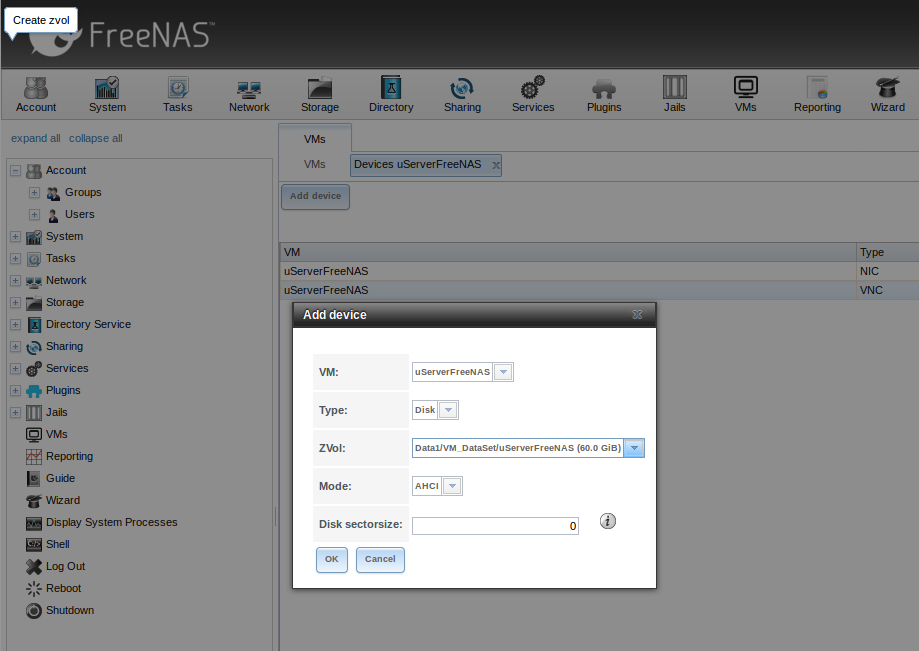
Task: Open Shell in the sidebar tree
Action: pyautogui.click(x=47, y=544)
